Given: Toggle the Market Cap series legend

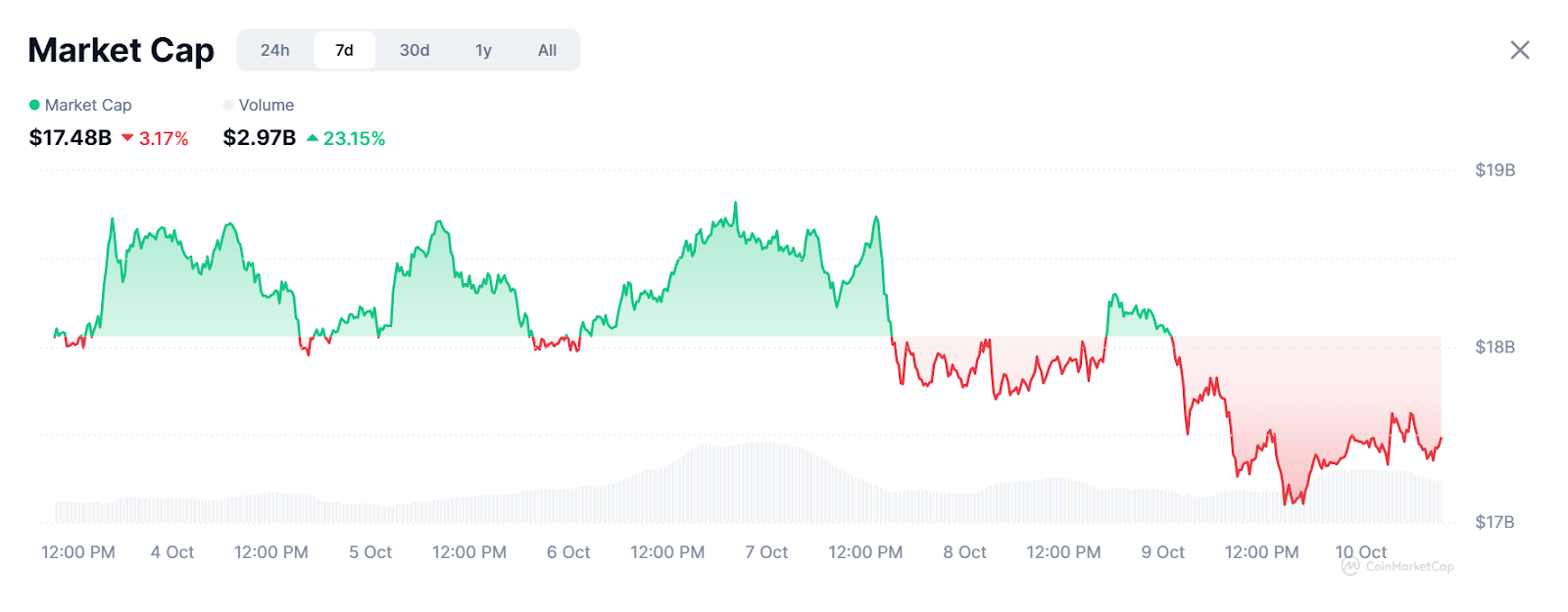Looking at the screenshot, I should click(x=87, y=105).
